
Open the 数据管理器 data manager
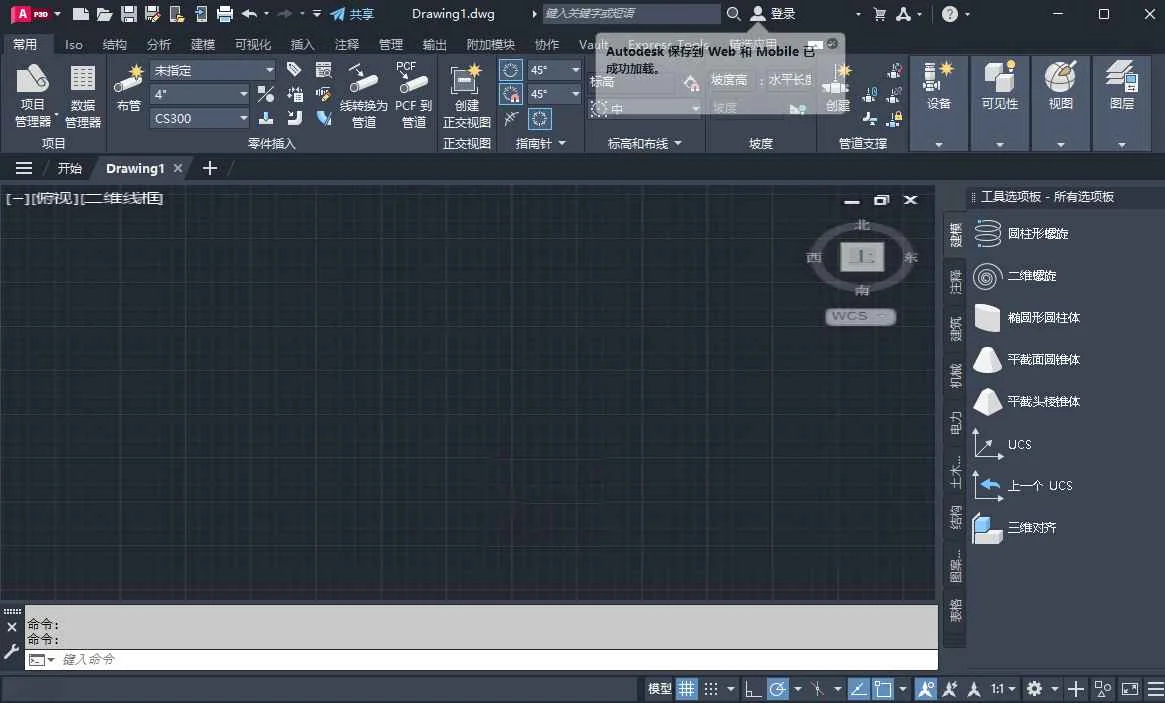[82, 95]
